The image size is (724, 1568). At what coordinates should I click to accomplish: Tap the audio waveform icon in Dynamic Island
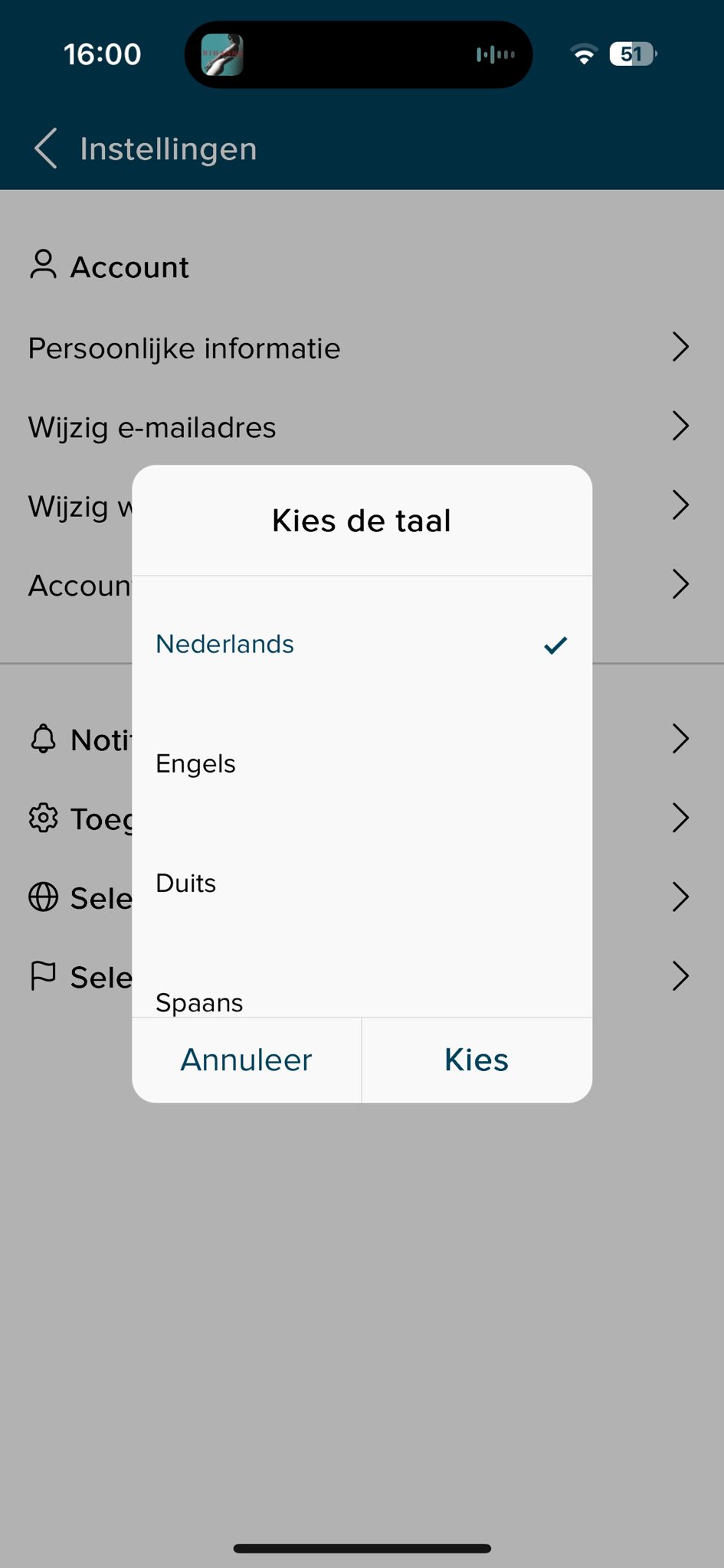click(x=495, y=54)
